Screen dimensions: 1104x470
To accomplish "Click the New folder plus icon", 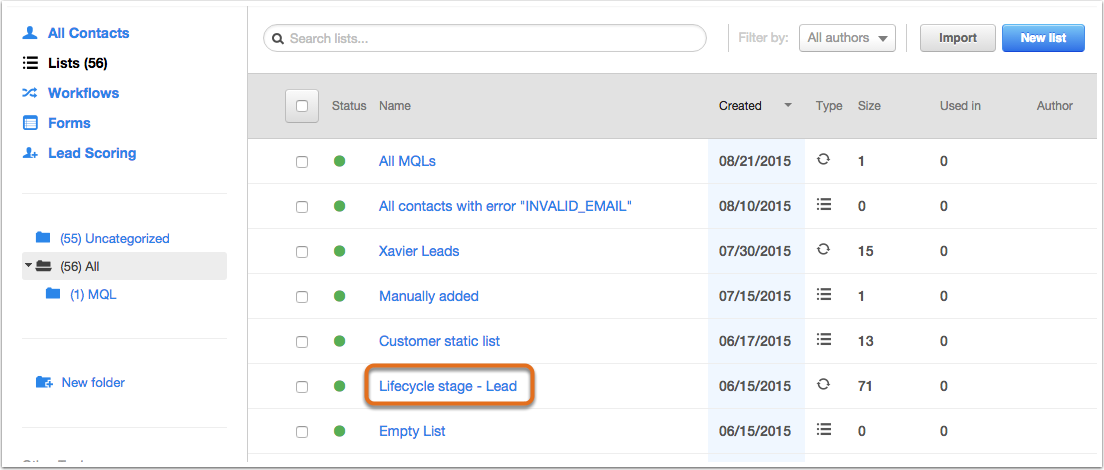I will tap(44, 383).
